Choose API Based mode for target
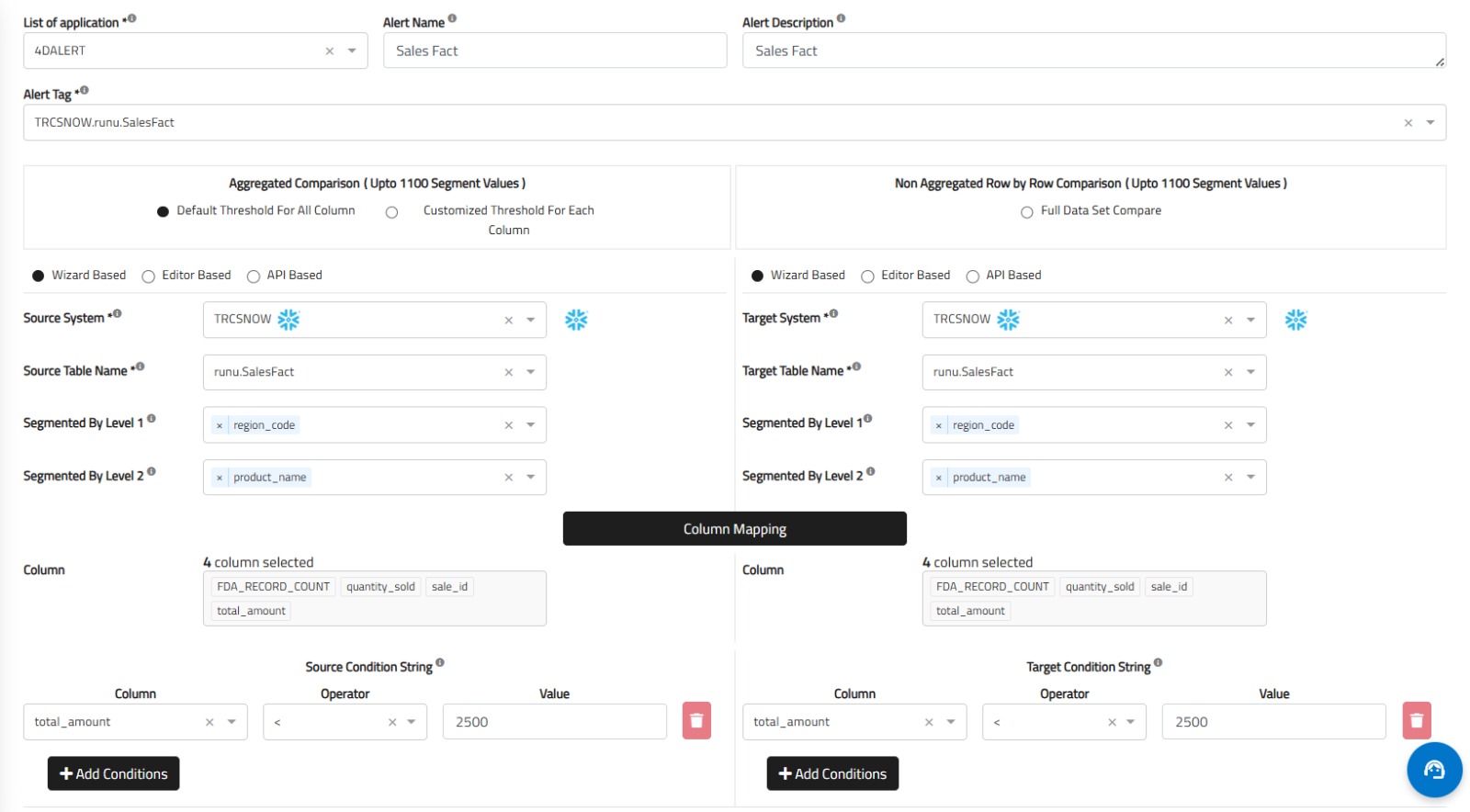The width and height of the screenshot is (1470, 812). [x=972, y=276]
